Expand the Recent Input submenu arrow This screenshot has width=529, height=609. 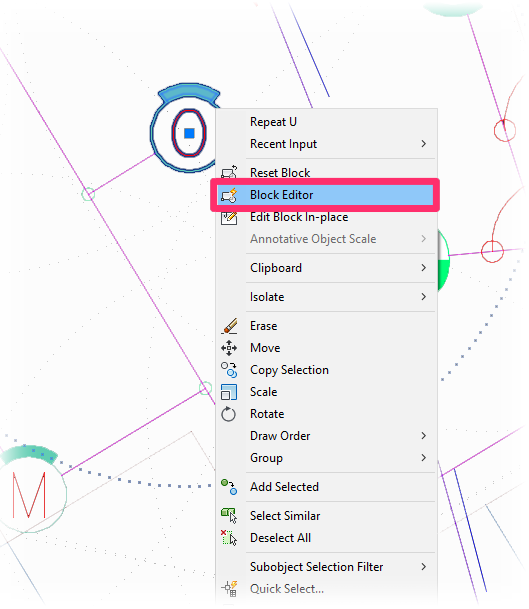pos(424,144)
